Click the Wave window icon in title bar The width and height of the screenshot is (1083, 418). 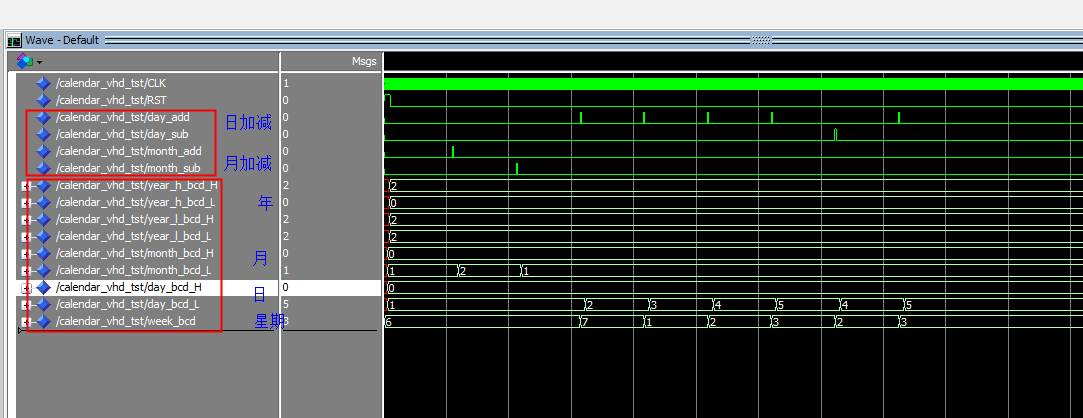tap(14, 40)
